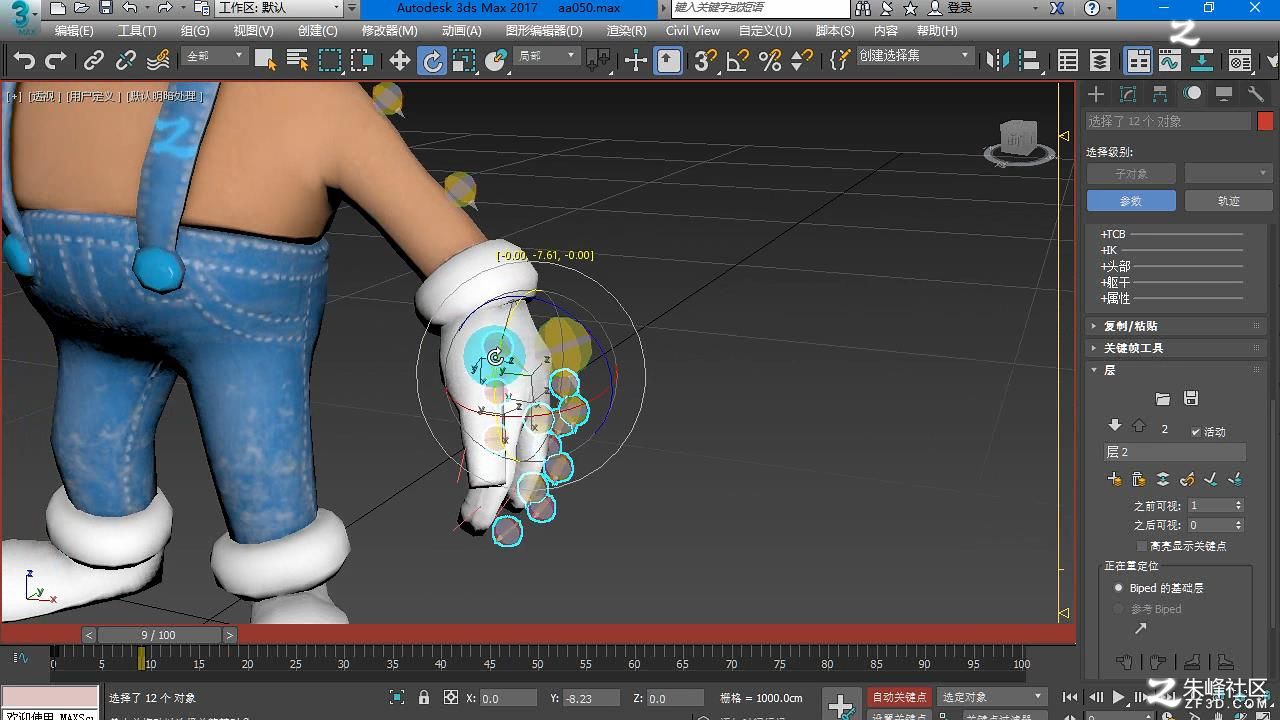Click the '层 2' layer name field
Image resolution: width=1280 pixels, height=720 pixels.
click(1174, 452)
